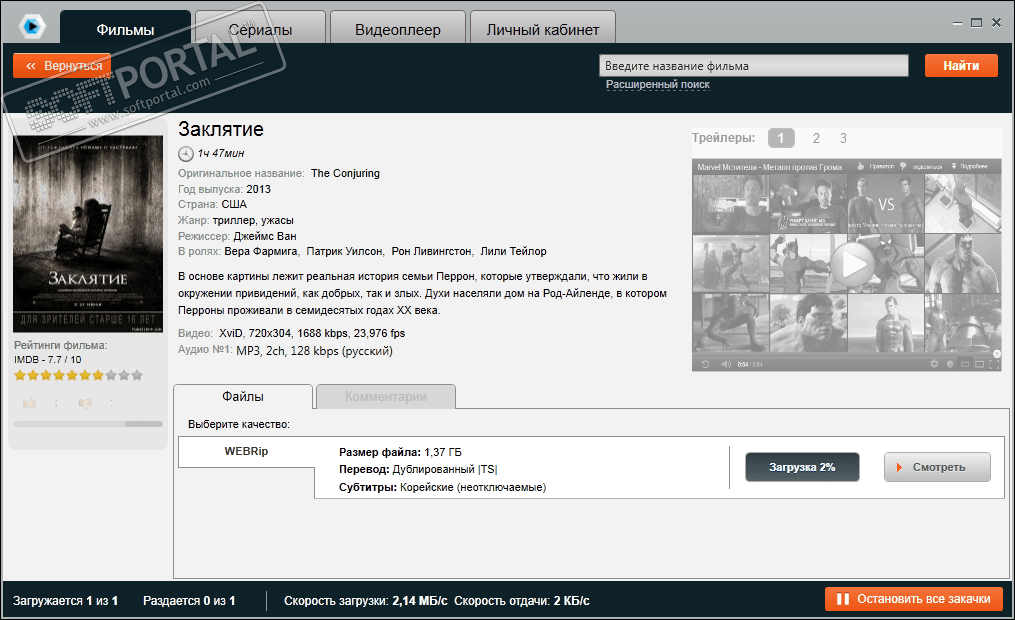1015x620 pixels.
Task: Click the Скорость загрузки 2,14 МБ/с status
Action: 366,601
